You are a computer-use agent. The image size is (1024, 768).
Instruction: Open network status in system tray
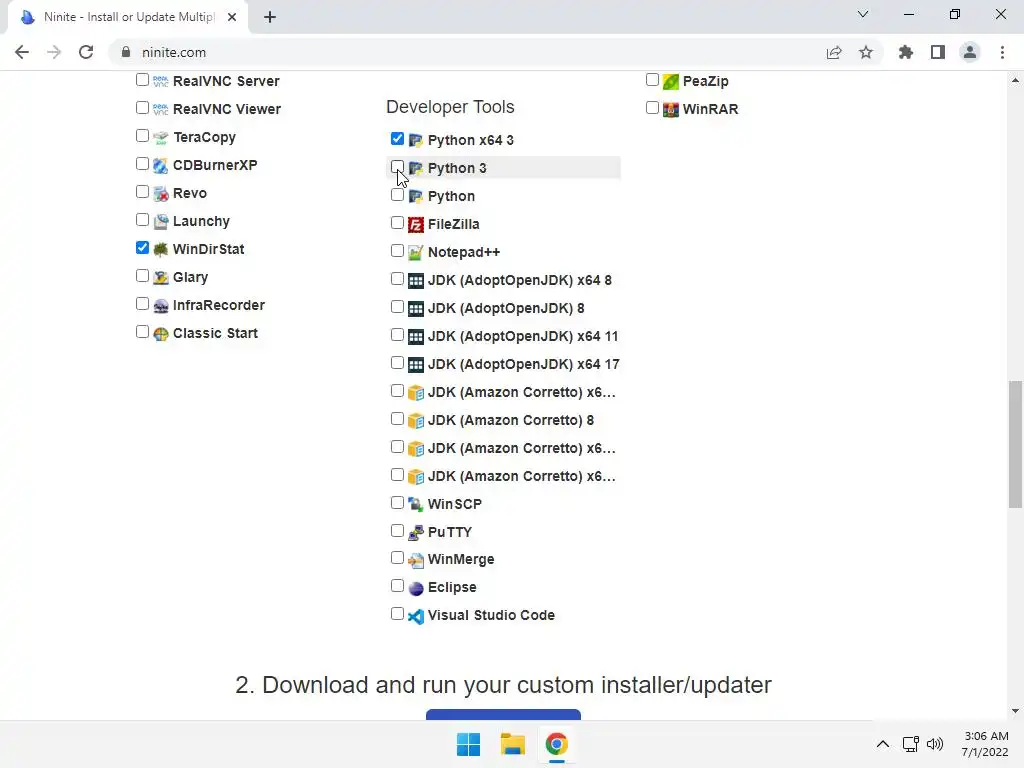pyautogui.click(x=910, y=744)
